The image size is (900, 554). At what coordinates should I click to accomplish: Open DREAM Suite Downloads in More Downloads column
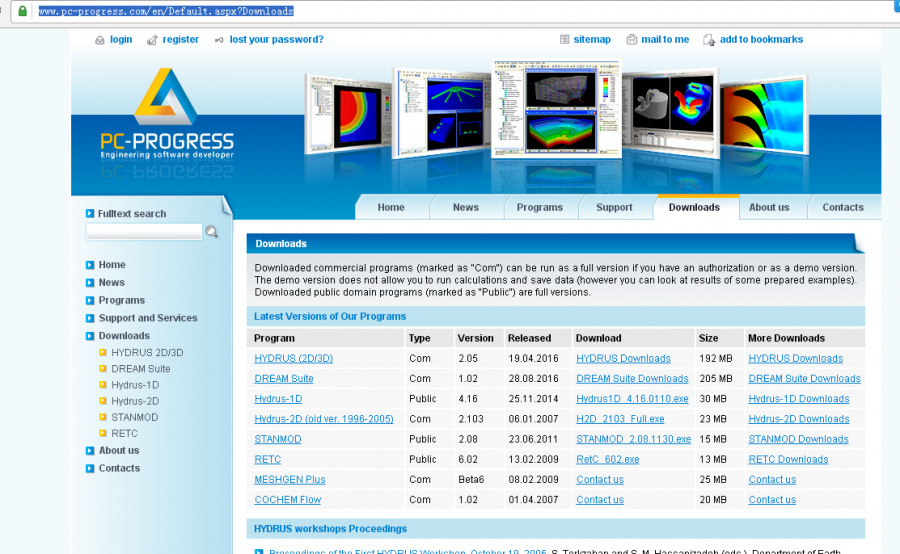coord(804,378)
